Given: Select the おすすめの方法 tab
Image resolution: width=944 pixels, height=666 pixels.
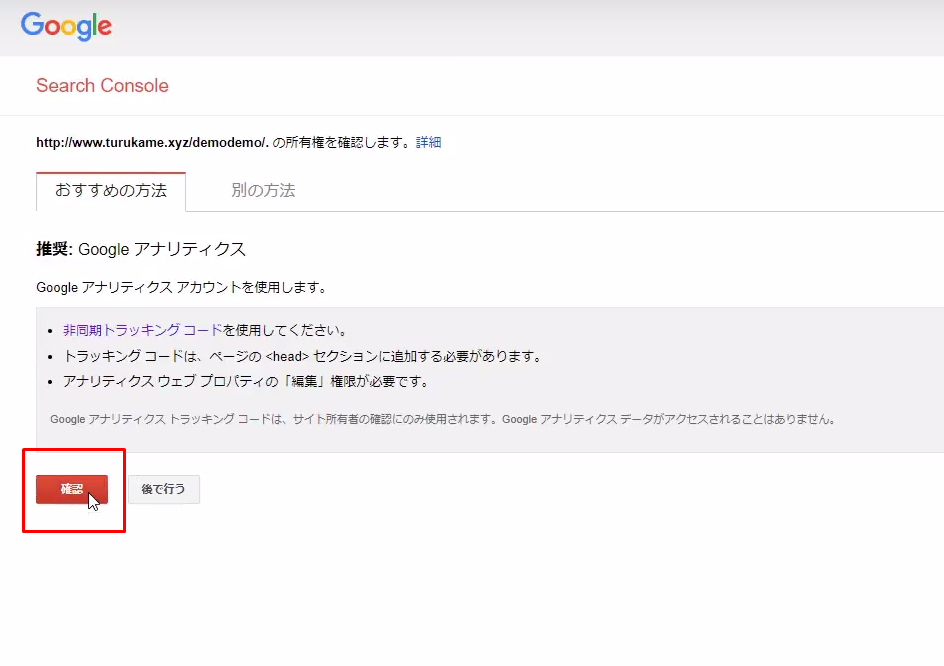Looking at the screenshot, I should pos(111,191).
